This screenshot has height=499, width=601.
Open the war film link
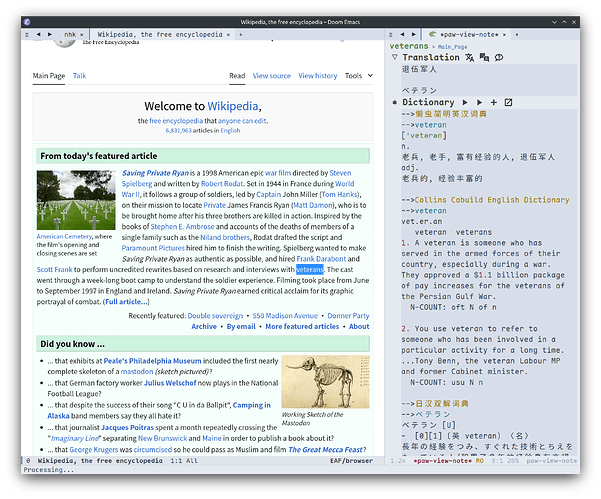pos(278,173)
